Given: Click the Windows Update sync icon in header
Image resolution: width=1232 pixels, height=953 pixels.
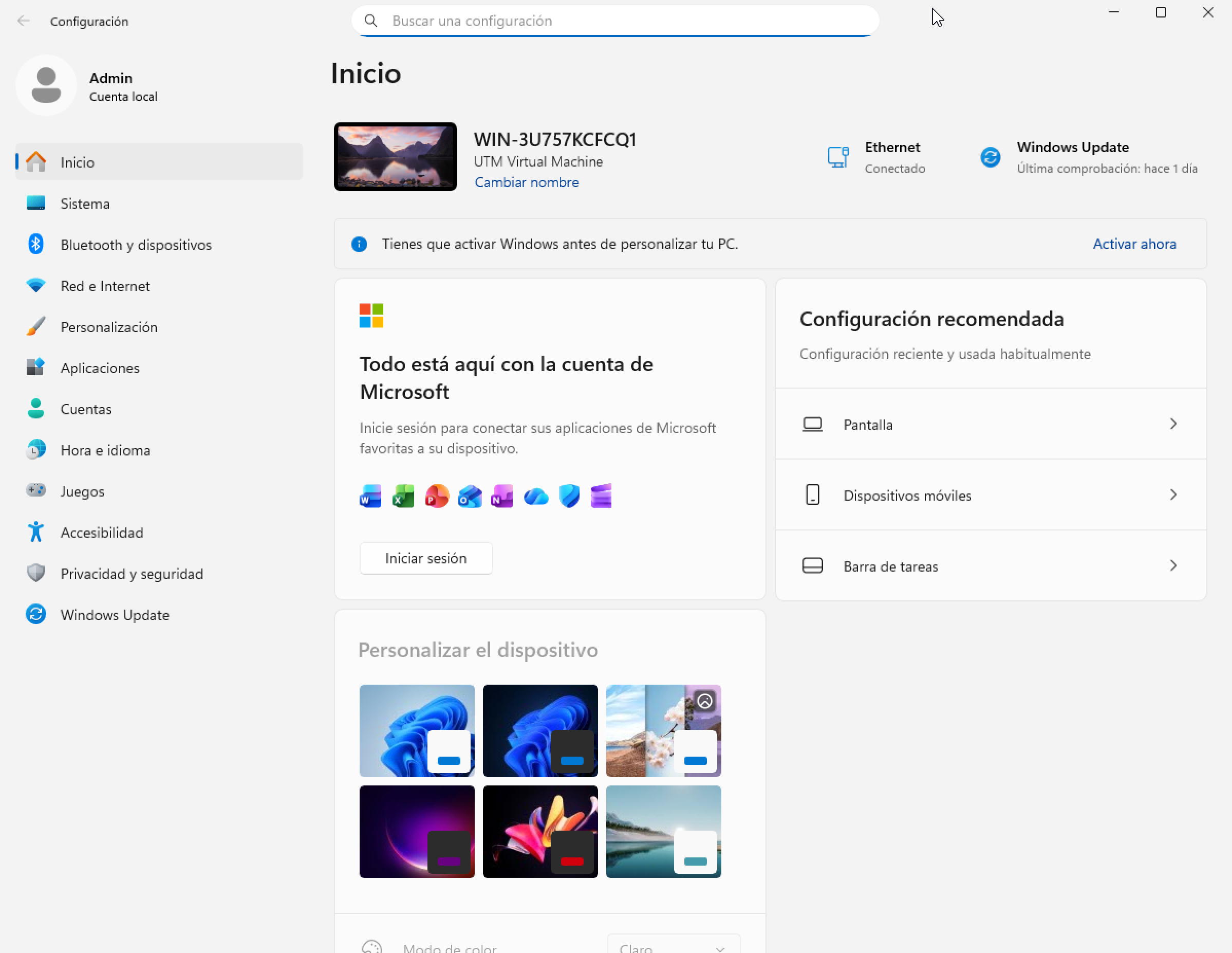Looking at the screenshot, I should coord(990,157).
